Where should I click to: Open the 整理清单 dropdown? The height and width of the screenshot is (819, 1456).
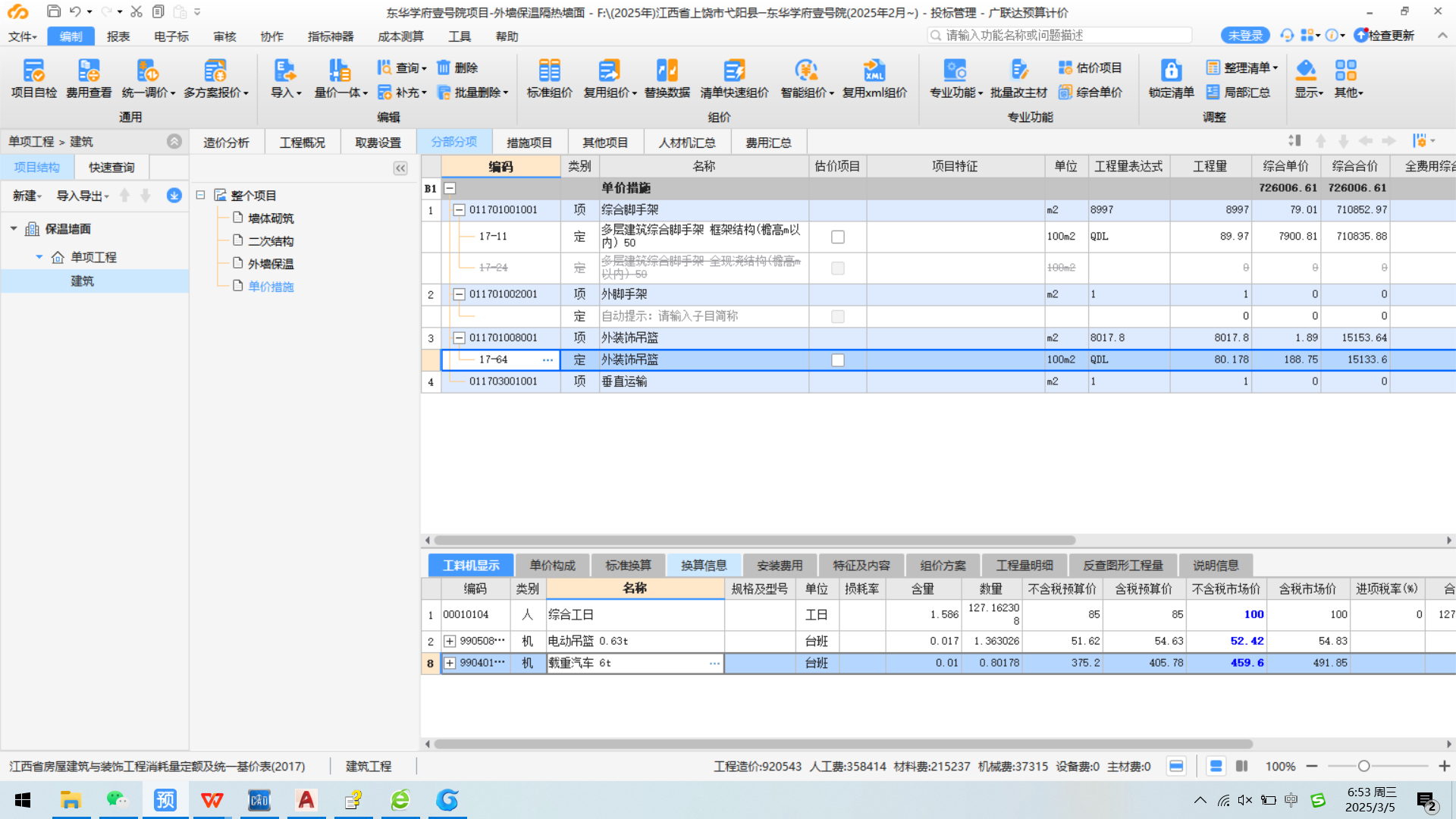[x=1241, y=67]
